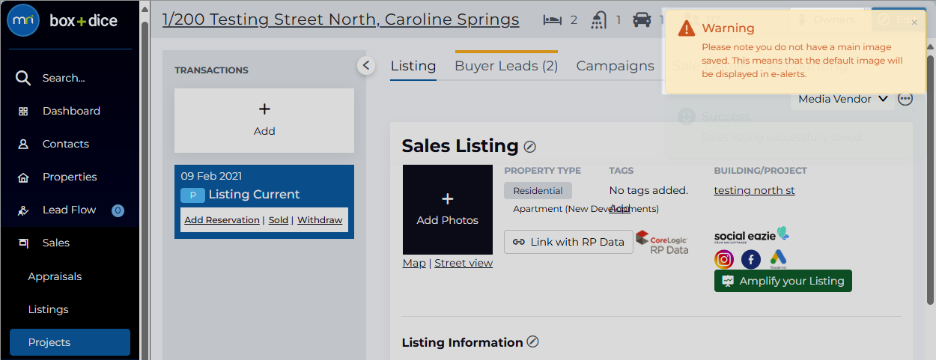Screen dimensions: 936x360
Task: Switch to the Buyer Leads (2) tab
Action: point(506,66)
